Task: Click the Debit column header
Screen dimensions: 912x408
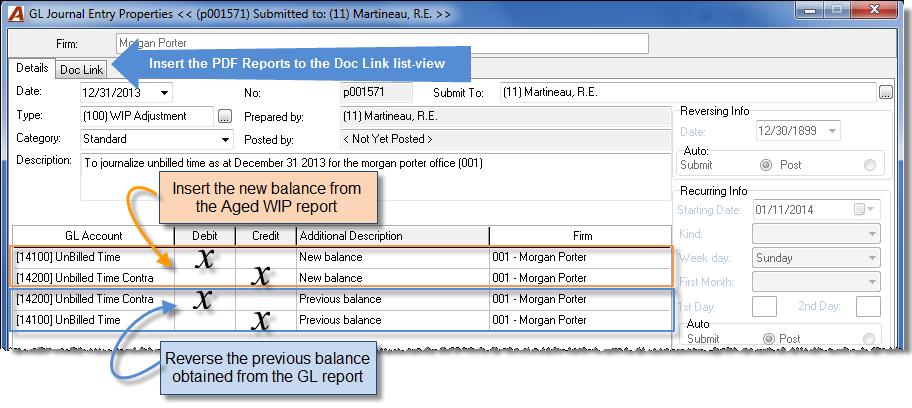Action: (x=205, y=236)
